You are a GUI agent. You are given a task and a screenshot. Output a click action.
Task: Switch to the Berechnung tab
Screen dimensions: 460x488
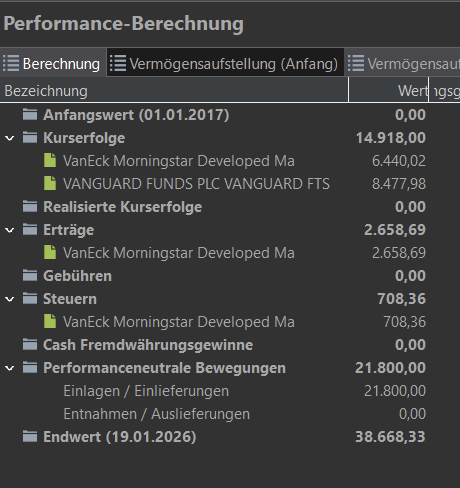[x=53, y=63]
